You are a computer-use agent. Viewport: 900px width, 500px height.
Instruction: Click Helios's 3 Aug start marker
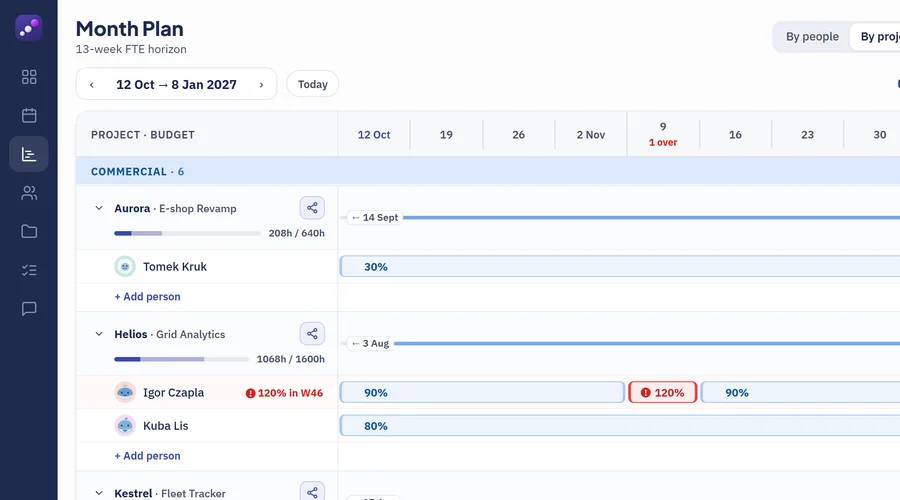click(x=370, y=343)
